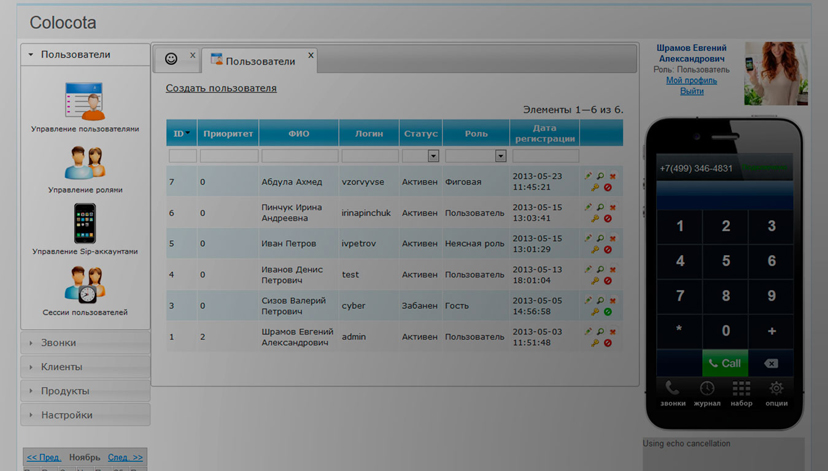Click ФИО filter input field

point(299,156)
